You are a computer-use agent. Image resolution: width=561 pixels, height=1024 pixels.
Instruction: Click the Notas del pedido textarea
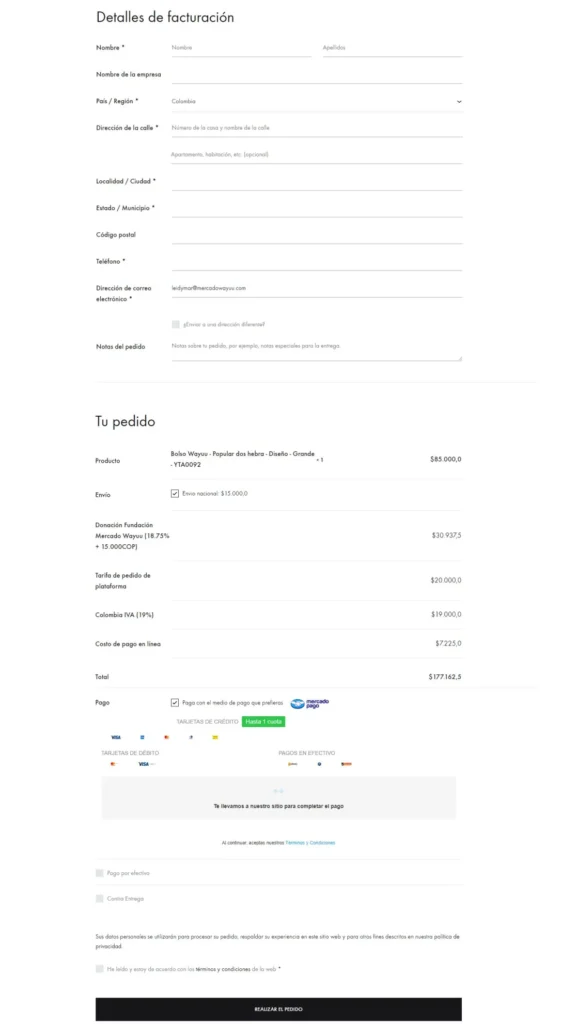[x=317, y=349]
